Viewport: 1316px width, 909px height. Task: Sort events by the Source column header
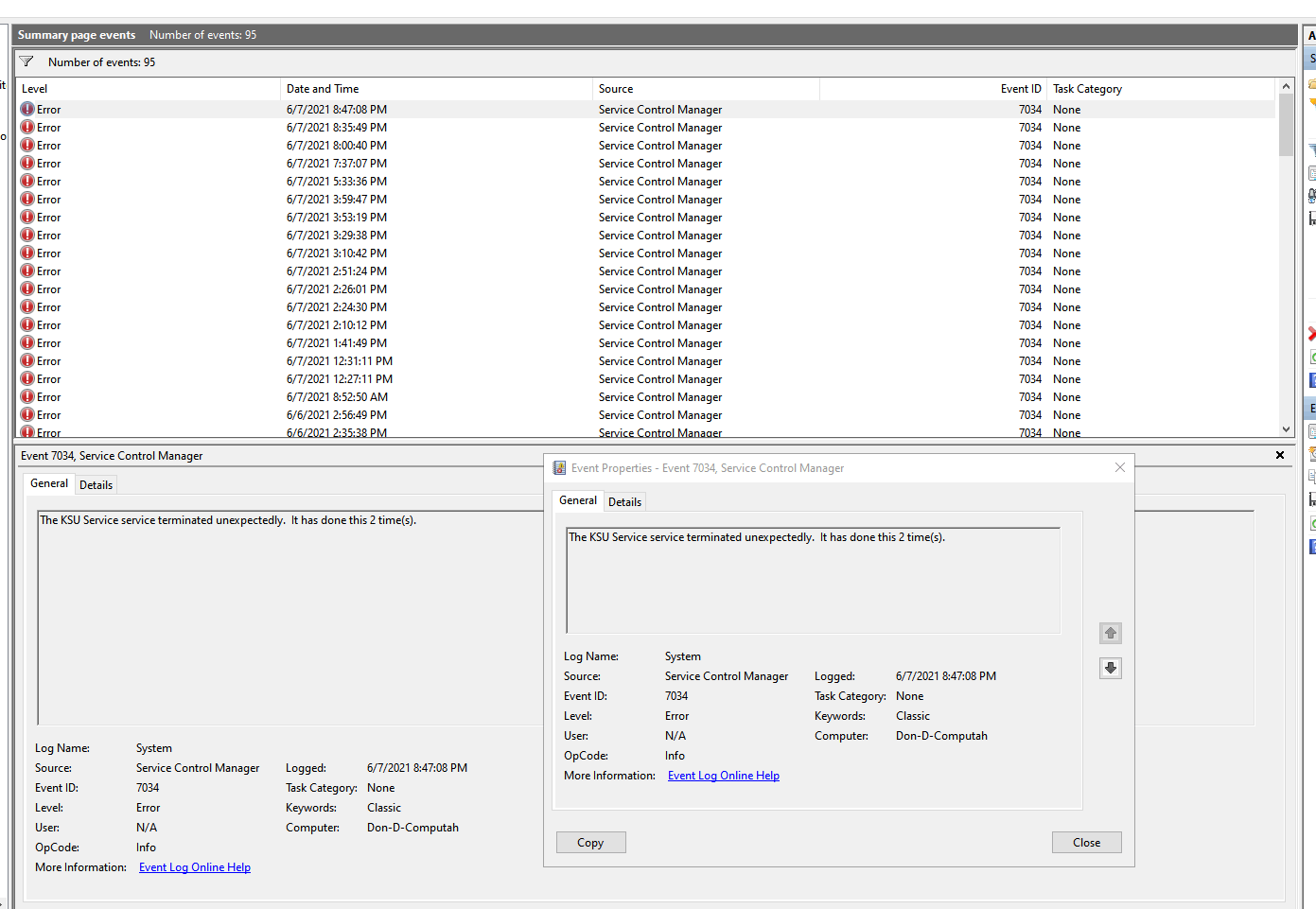(x=707, y=89)
